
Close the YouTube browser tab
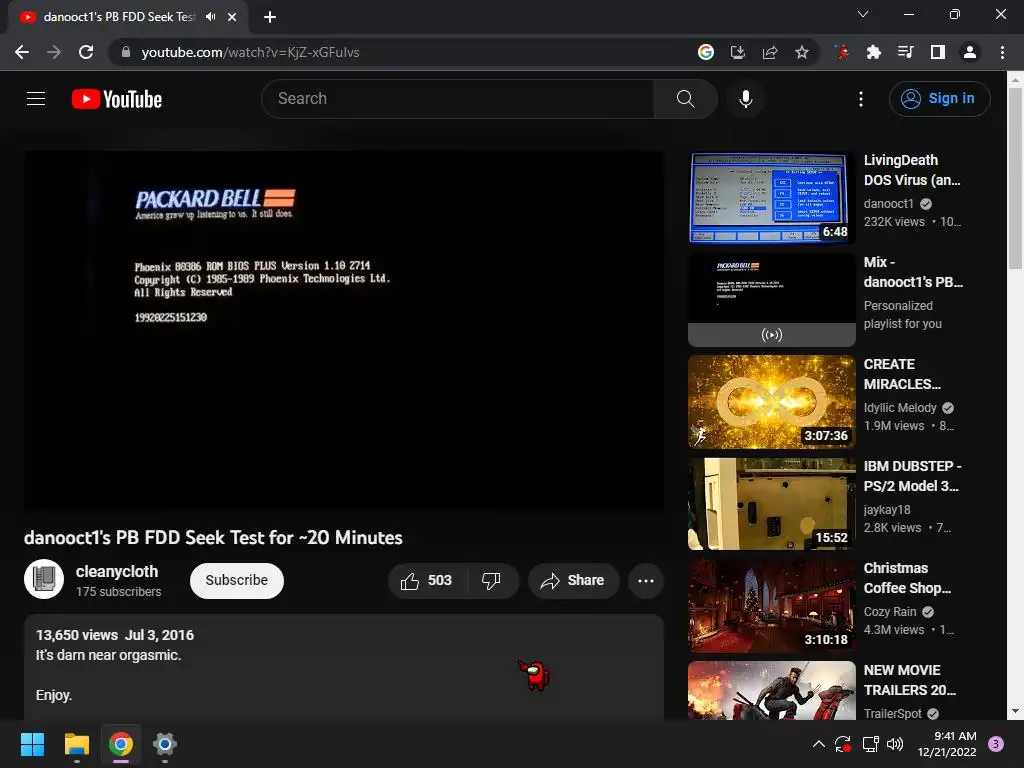tap(232, 17)
